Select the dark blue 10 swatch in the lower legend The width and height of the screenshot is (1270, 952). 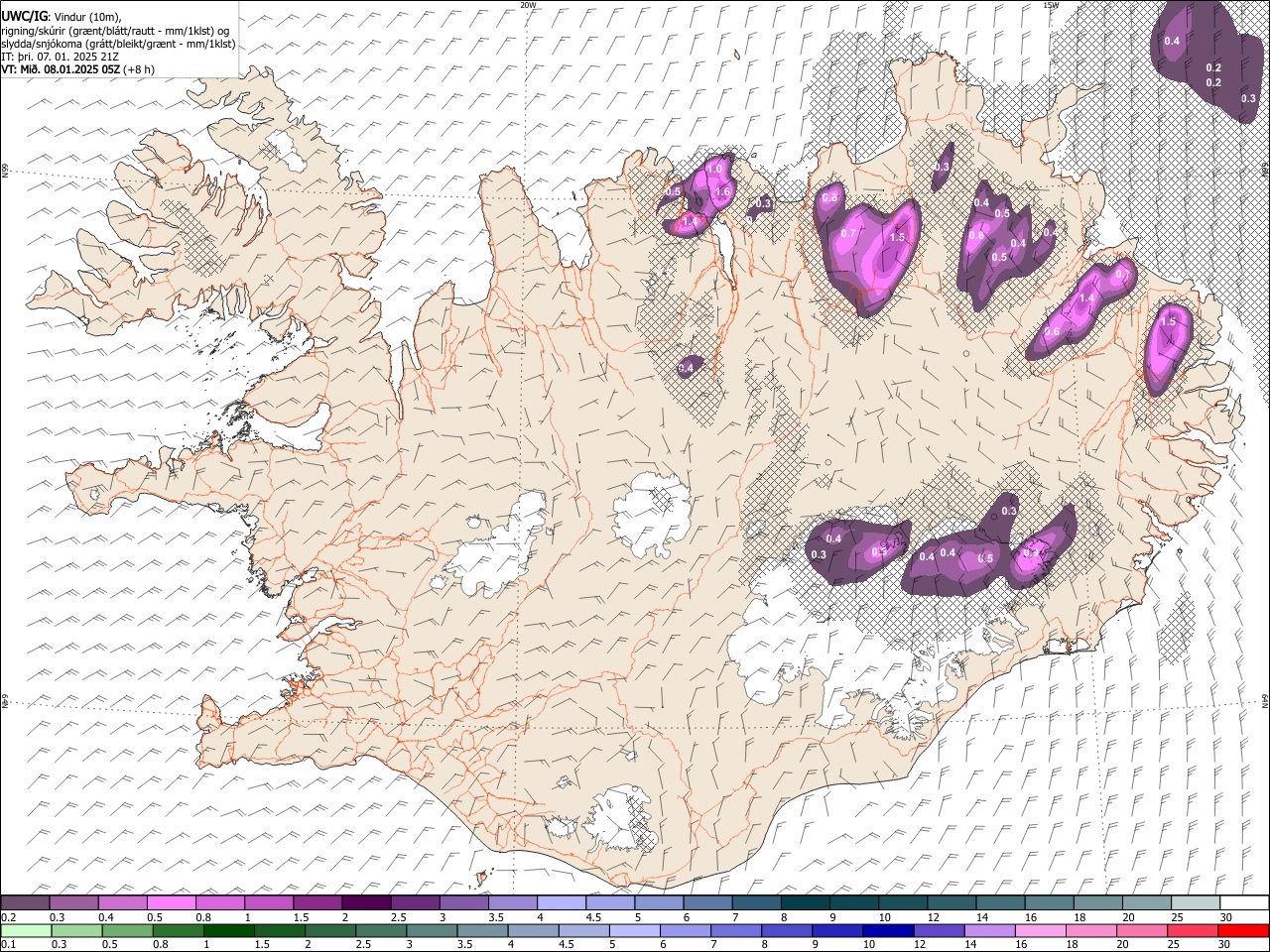(x=888, y=930)
